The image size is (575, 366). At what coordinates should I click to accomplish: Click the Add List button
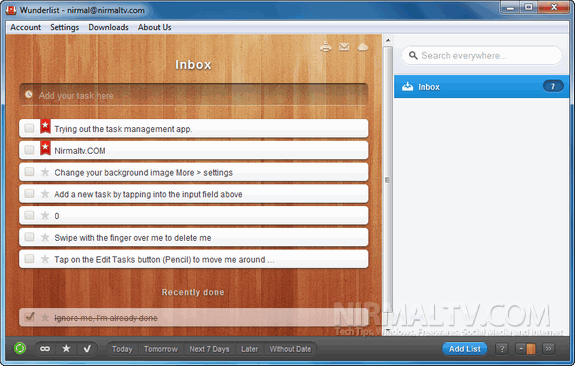click(x=465, y=349)
